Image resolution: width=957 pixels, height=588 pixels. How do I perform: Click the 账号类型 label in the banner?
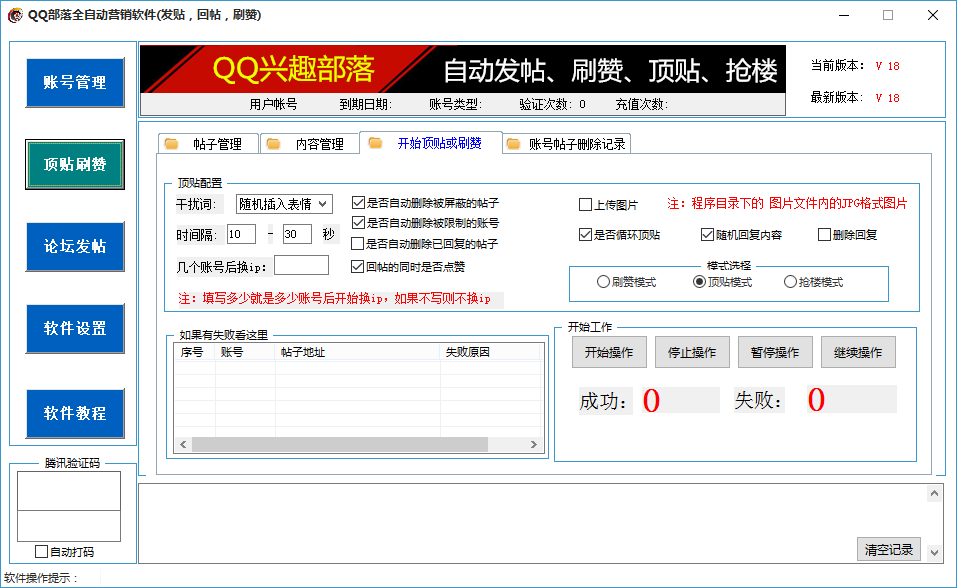click(455, 104)
